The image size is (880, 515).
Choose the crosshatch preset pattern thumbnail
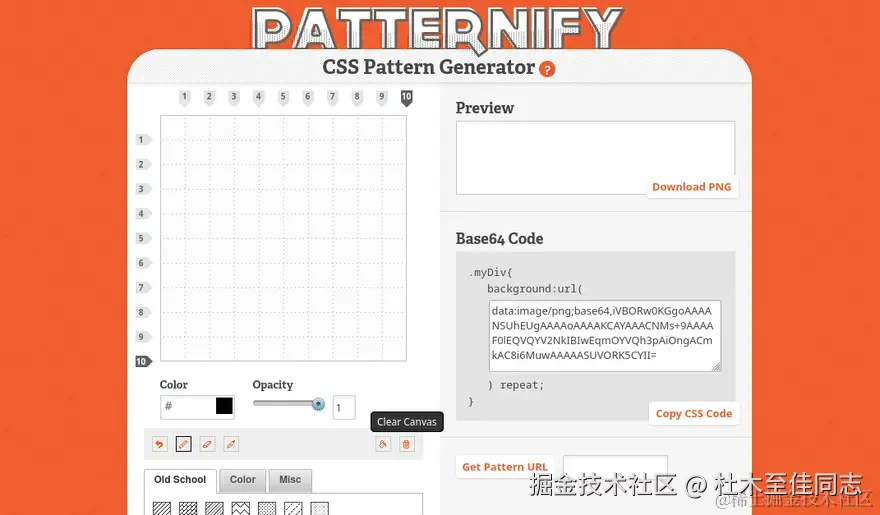(188, 508)
